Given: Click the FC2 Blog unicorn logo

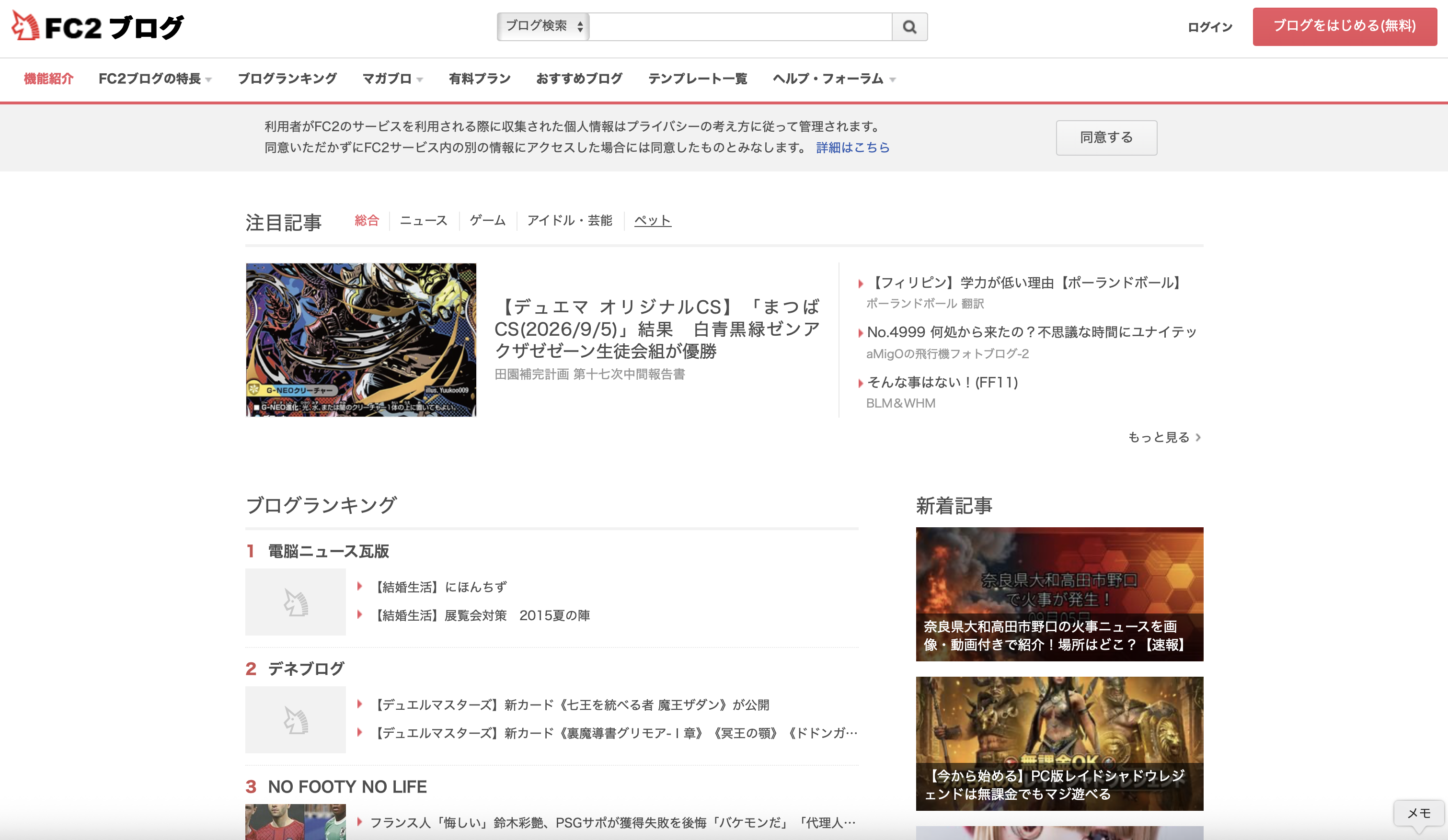Looking at the screenshot, I should (x=98, y=26).
